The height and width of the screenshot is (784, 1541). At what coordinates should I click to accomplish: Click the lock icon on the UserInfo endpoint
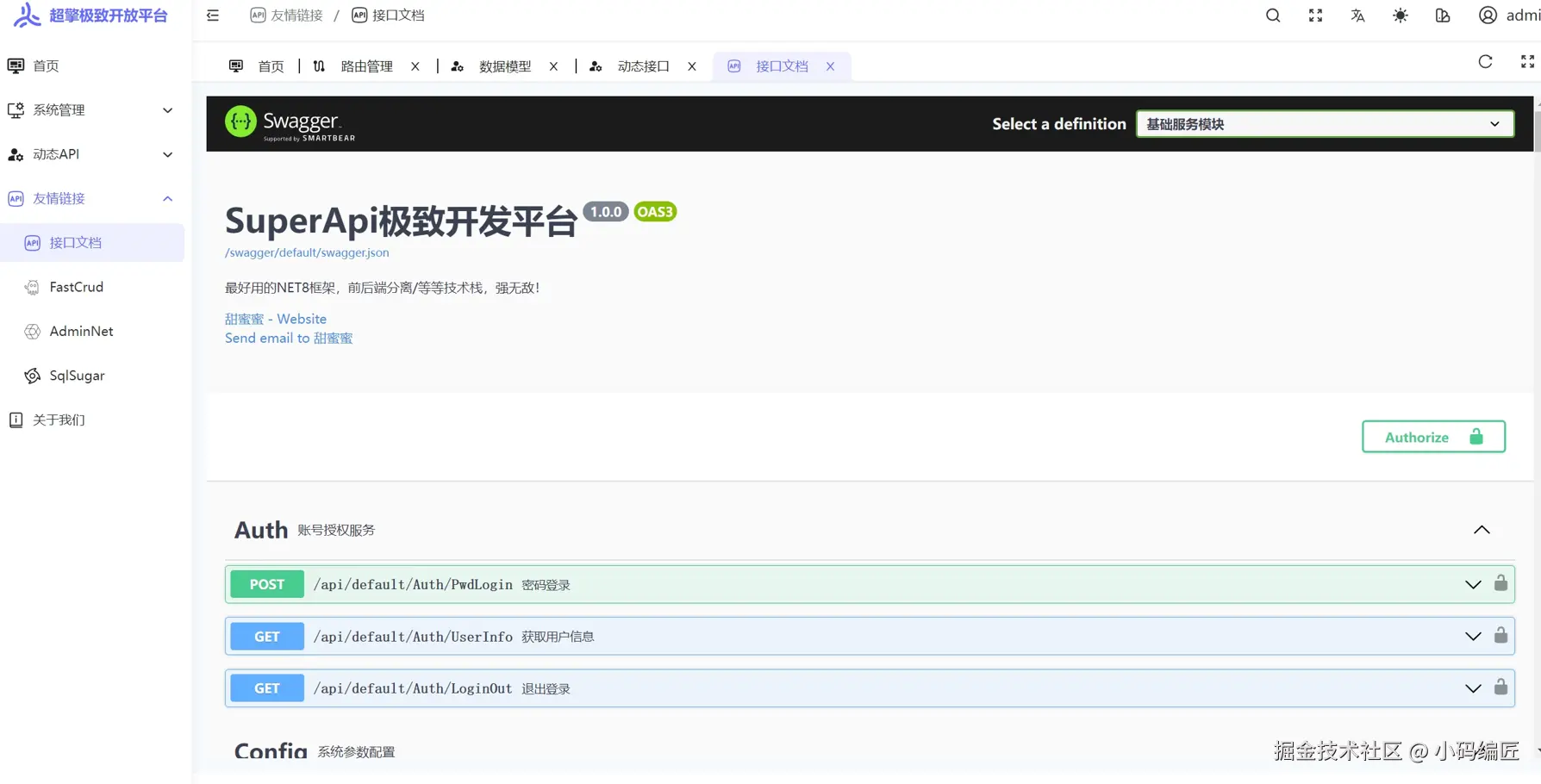(x=1500, y=636)
